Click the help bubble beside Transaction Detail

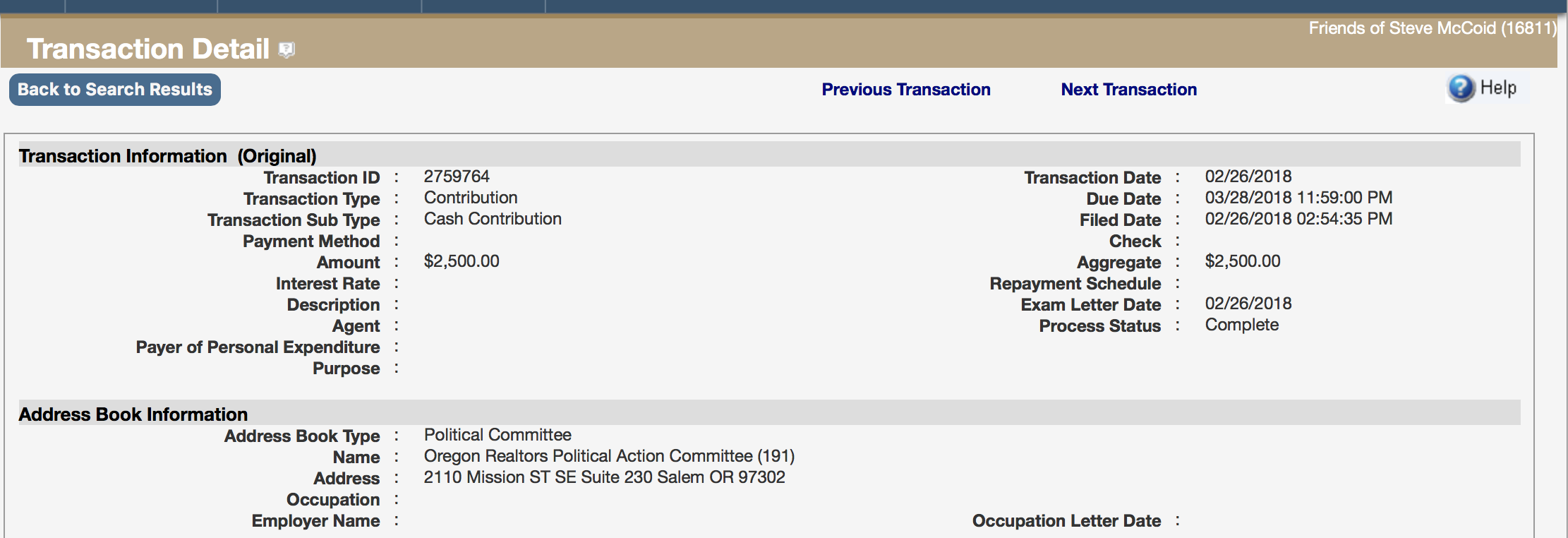coord(287,49)
